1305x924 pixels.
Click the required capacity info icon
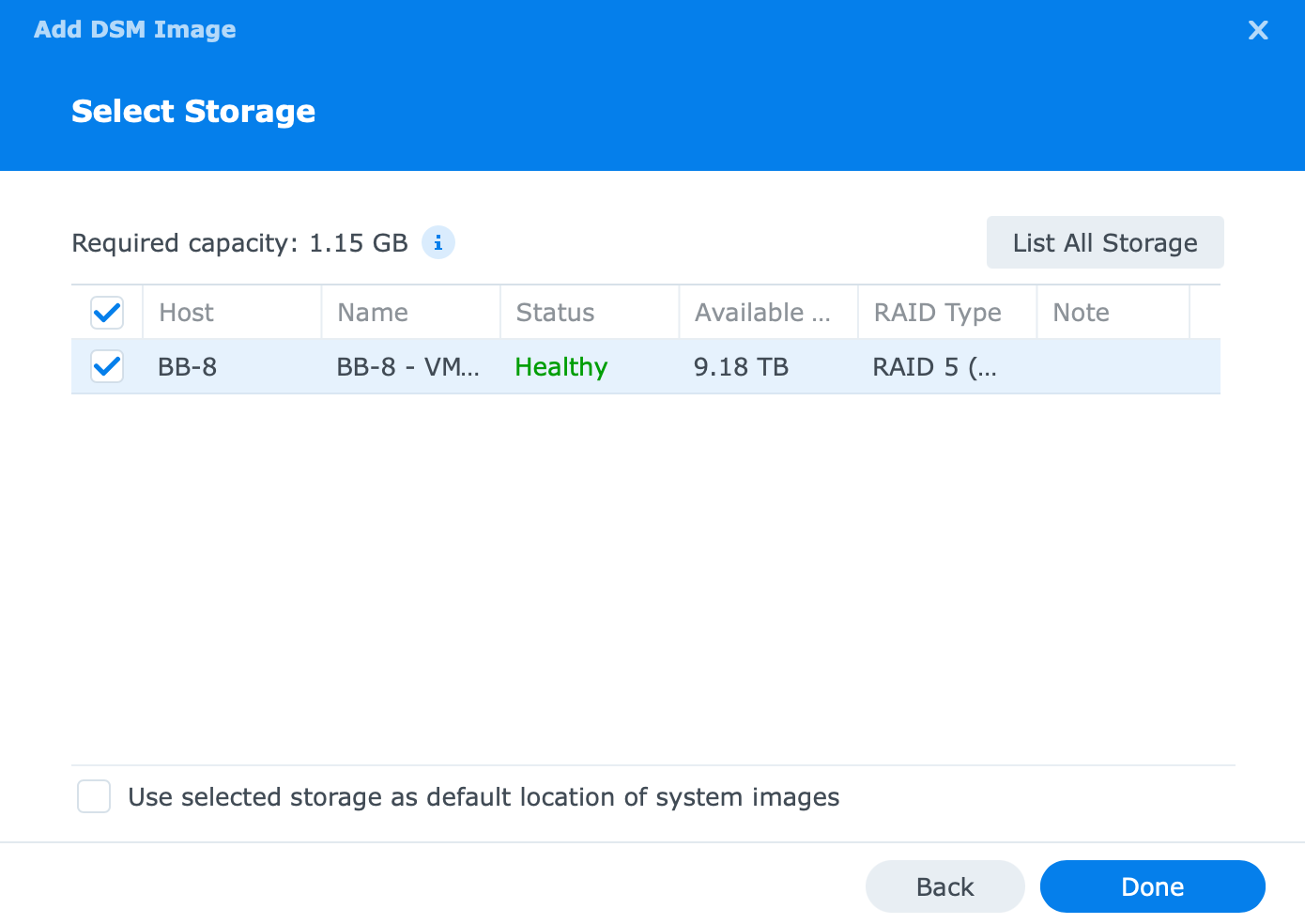coord(438,242)
